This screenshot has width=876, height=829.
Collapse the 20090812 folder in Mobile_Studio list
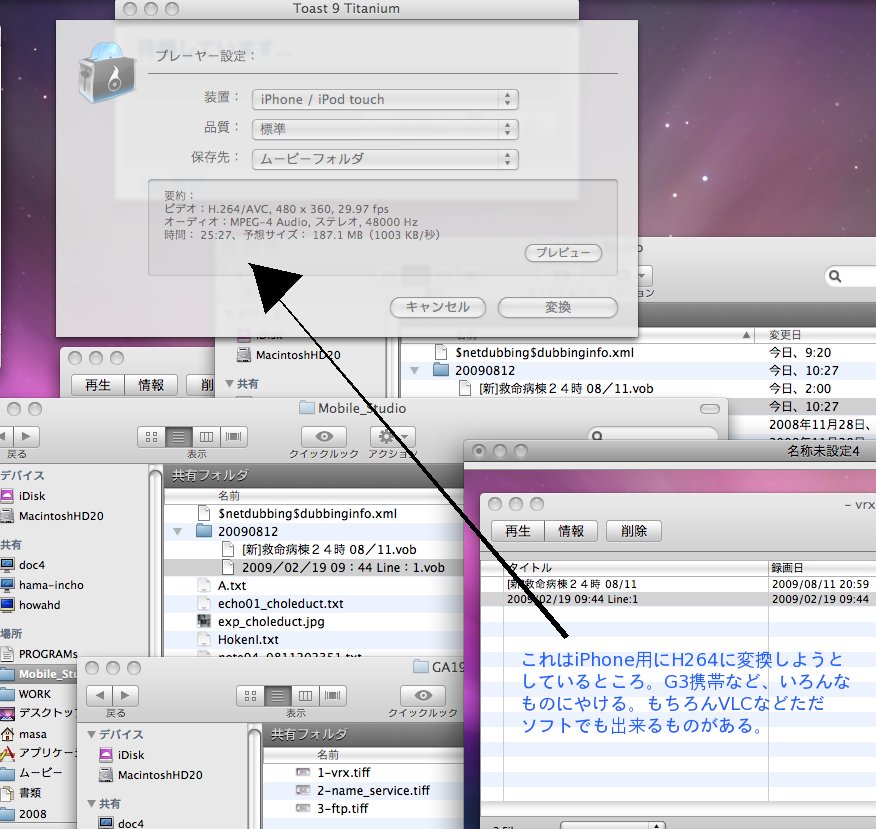coord(178,532)
